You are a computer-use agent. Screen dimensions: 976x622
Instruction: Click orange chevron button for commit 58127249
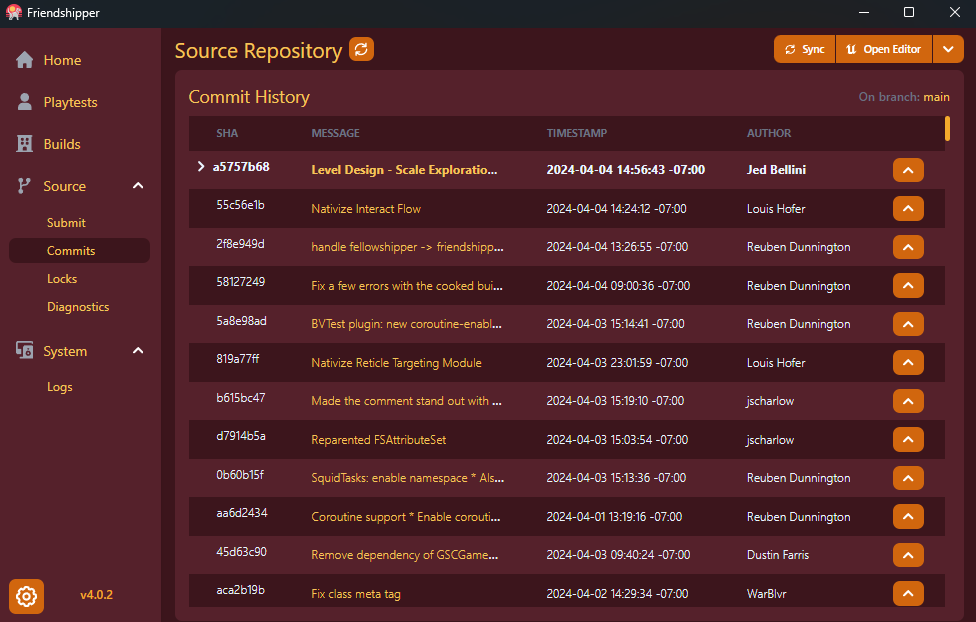[x=908, y=286]
